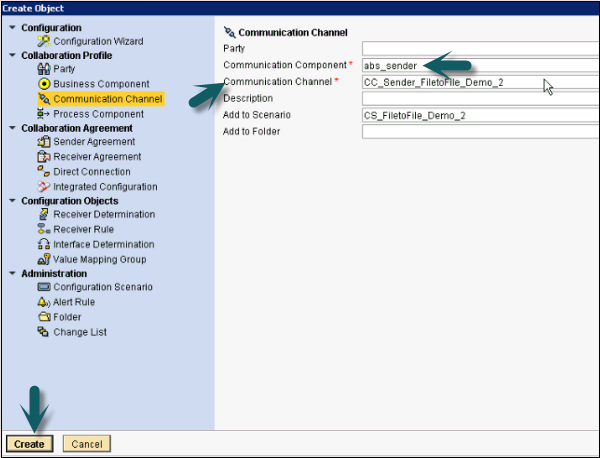Collapse the Configuration Objects section
The width and height of the screenshot is (600, 458).
point(12,201)
